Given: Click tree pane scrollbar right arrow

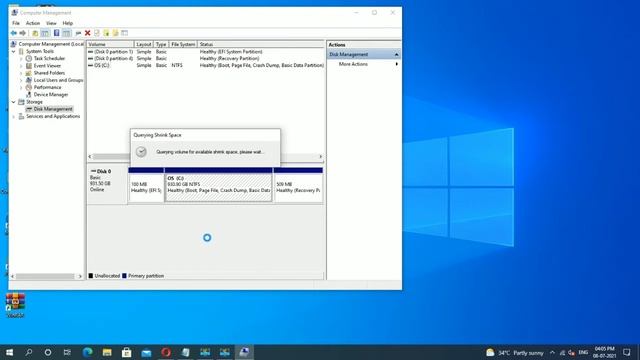Looking at the screenshot, I should (x=80, y=276).
